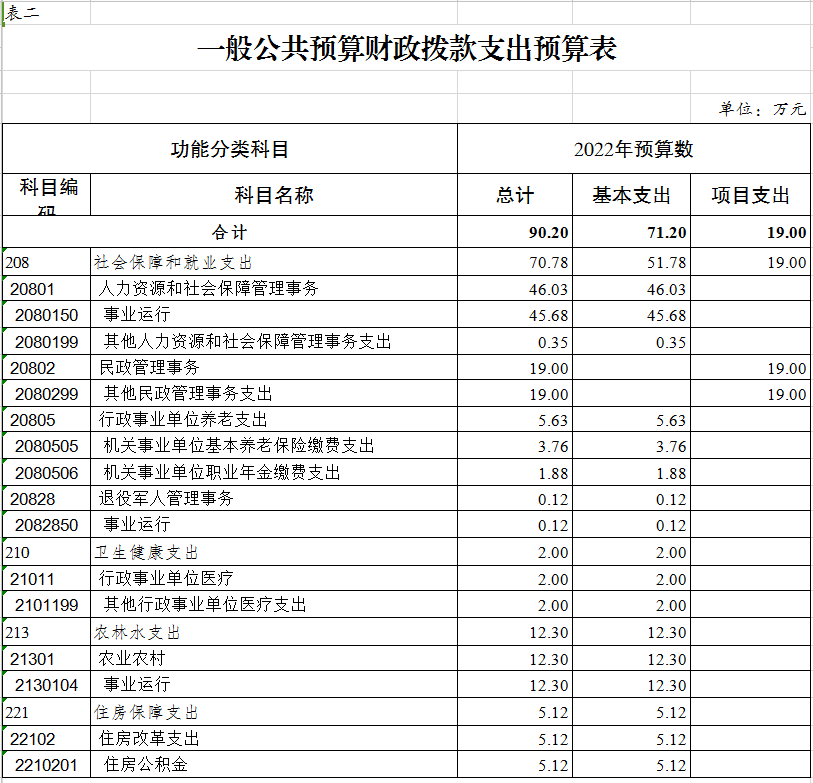Screen dimensions: 813x783
Task: Select code cell 2130104
Action: (46, 684)
